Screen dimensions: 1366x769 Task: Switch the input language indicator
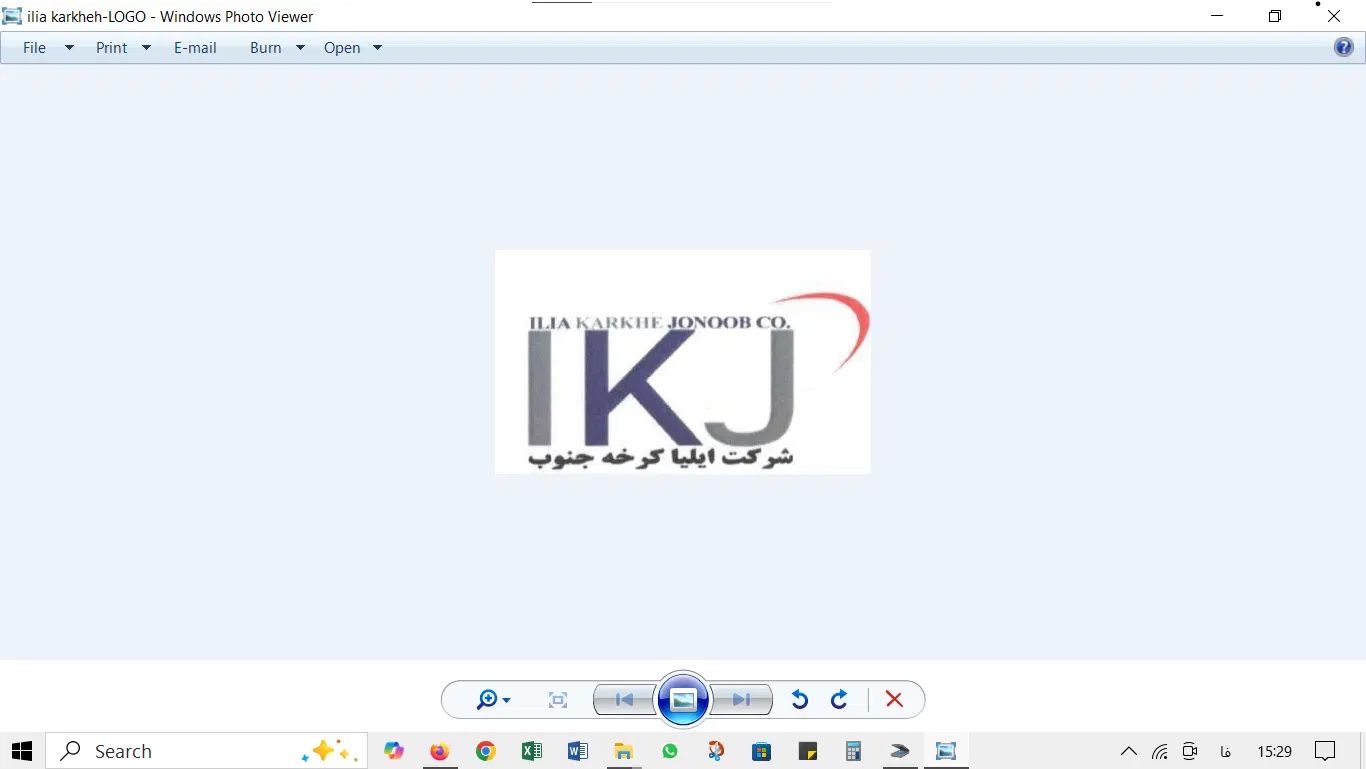click(x=1226, y=751)
